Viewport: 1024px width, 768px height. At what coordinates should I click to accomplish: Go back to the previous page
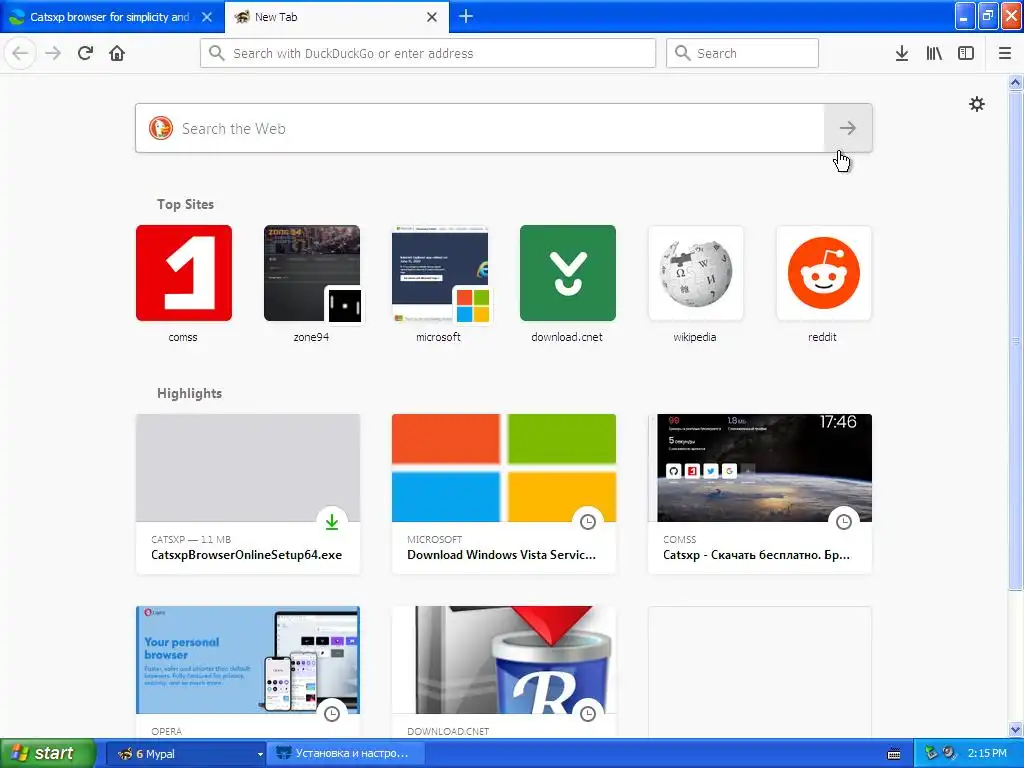[20, 53]
